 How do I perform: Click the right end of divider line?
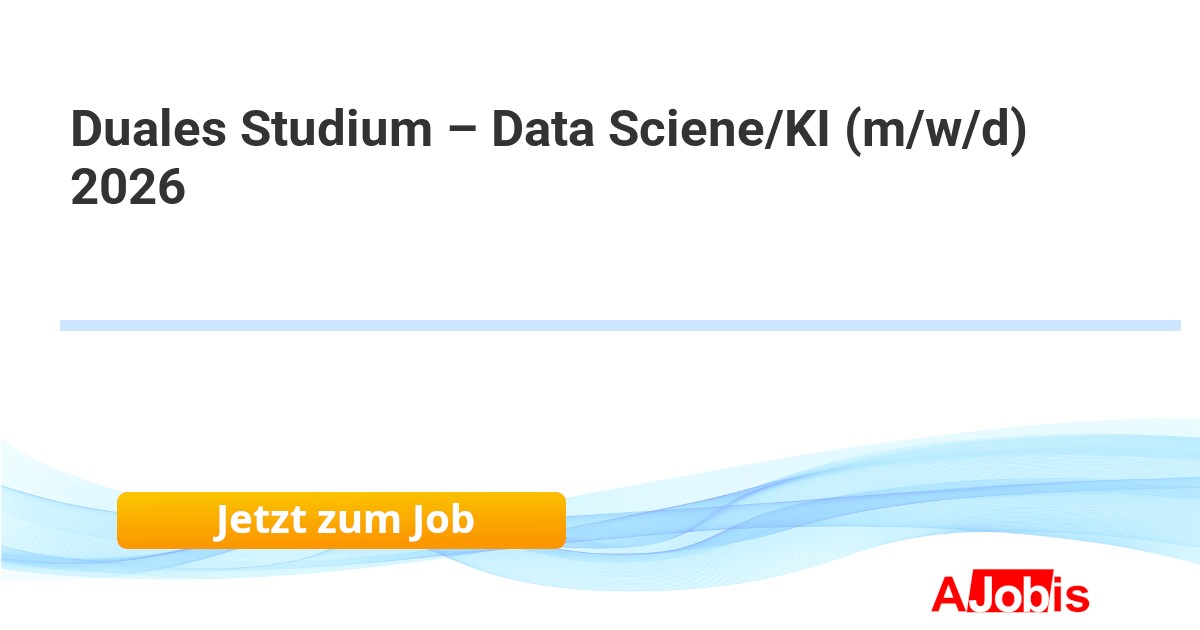coord(1175,325)
